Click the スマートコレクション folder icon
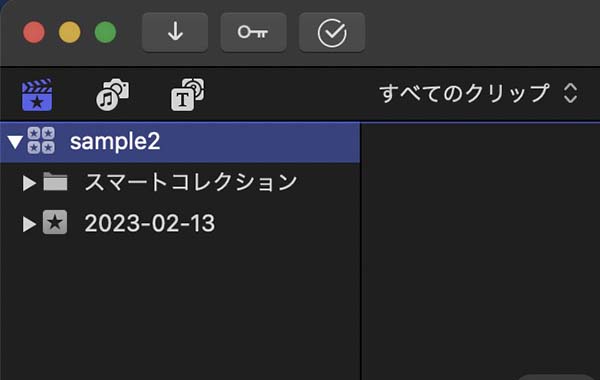 click(x=55, y=181)
